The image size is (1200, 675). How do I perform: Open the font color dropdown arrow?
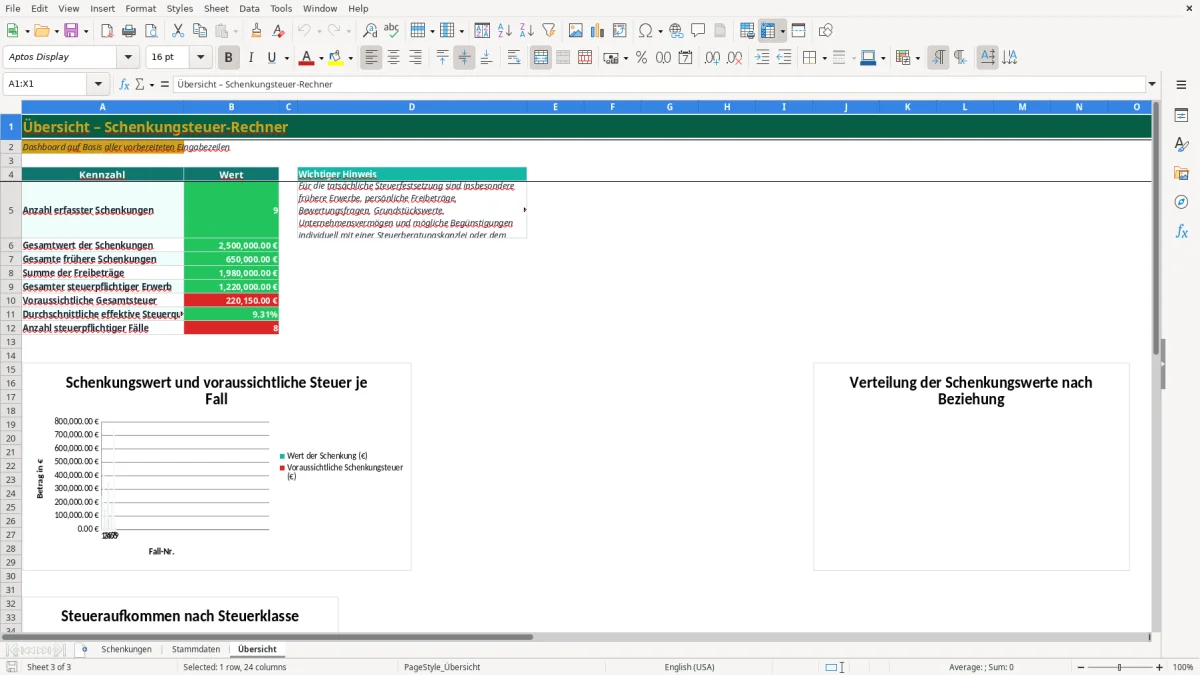tap(321, 58)
